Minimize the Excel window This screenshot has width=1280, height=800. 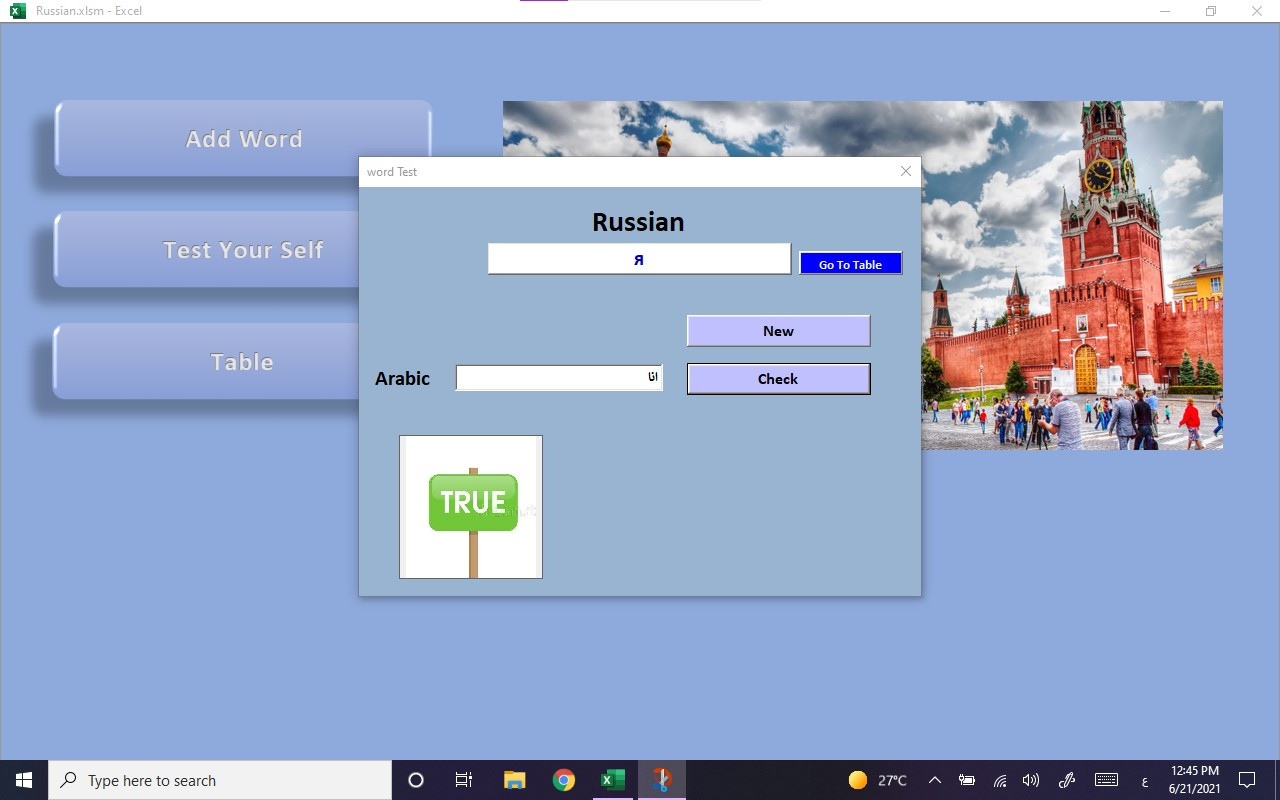point(1165,11)
